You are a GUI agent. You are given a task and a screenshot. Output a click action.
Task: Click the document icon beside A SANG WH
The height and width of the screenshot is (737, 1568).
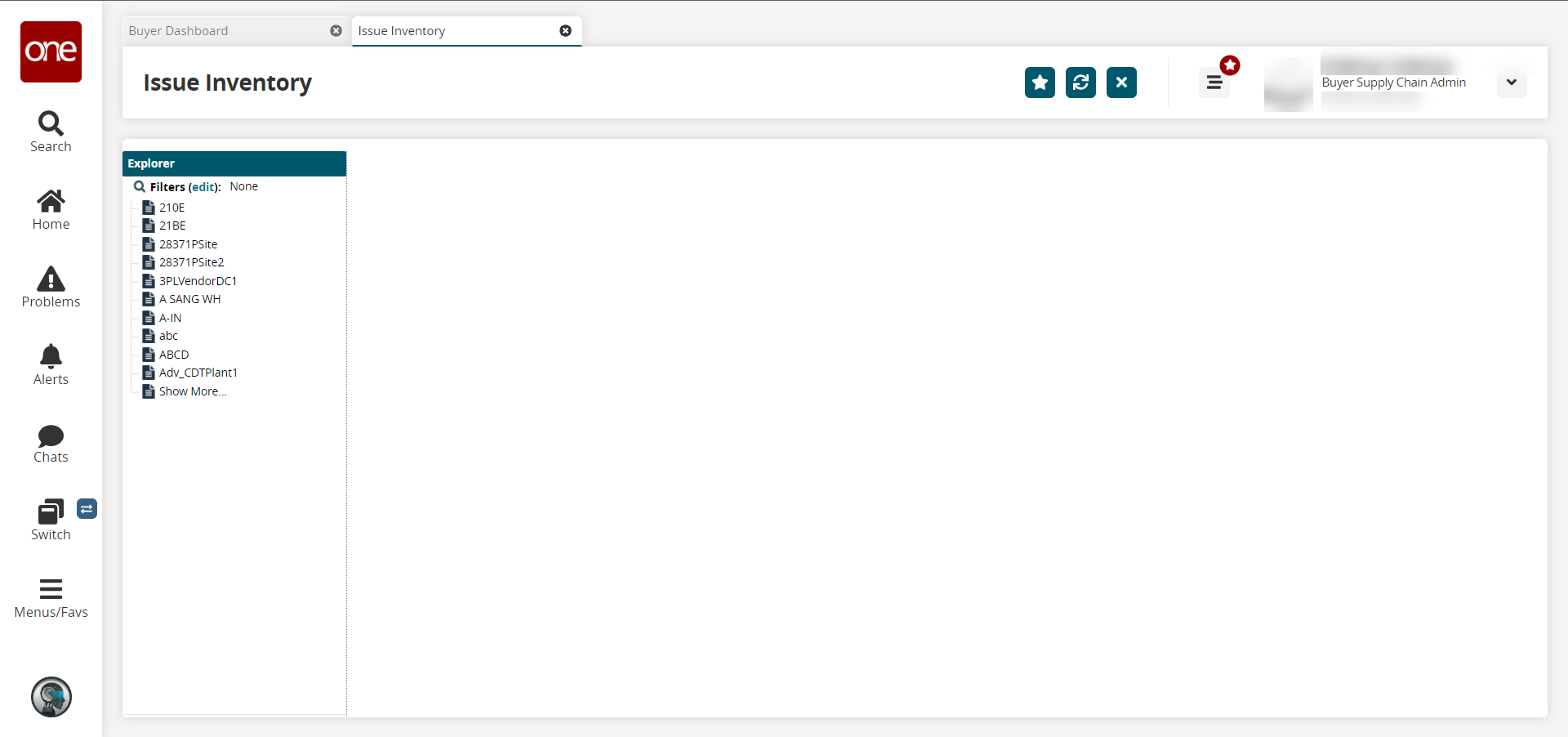click(x=149, y=299)
